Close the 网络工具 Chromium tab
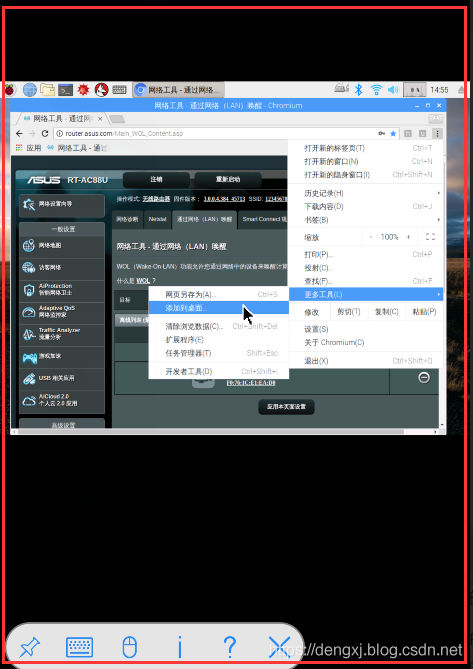Image resolution: width=473 pixels, height=669 pixels. pyautogui.click(x=100, y=118)
